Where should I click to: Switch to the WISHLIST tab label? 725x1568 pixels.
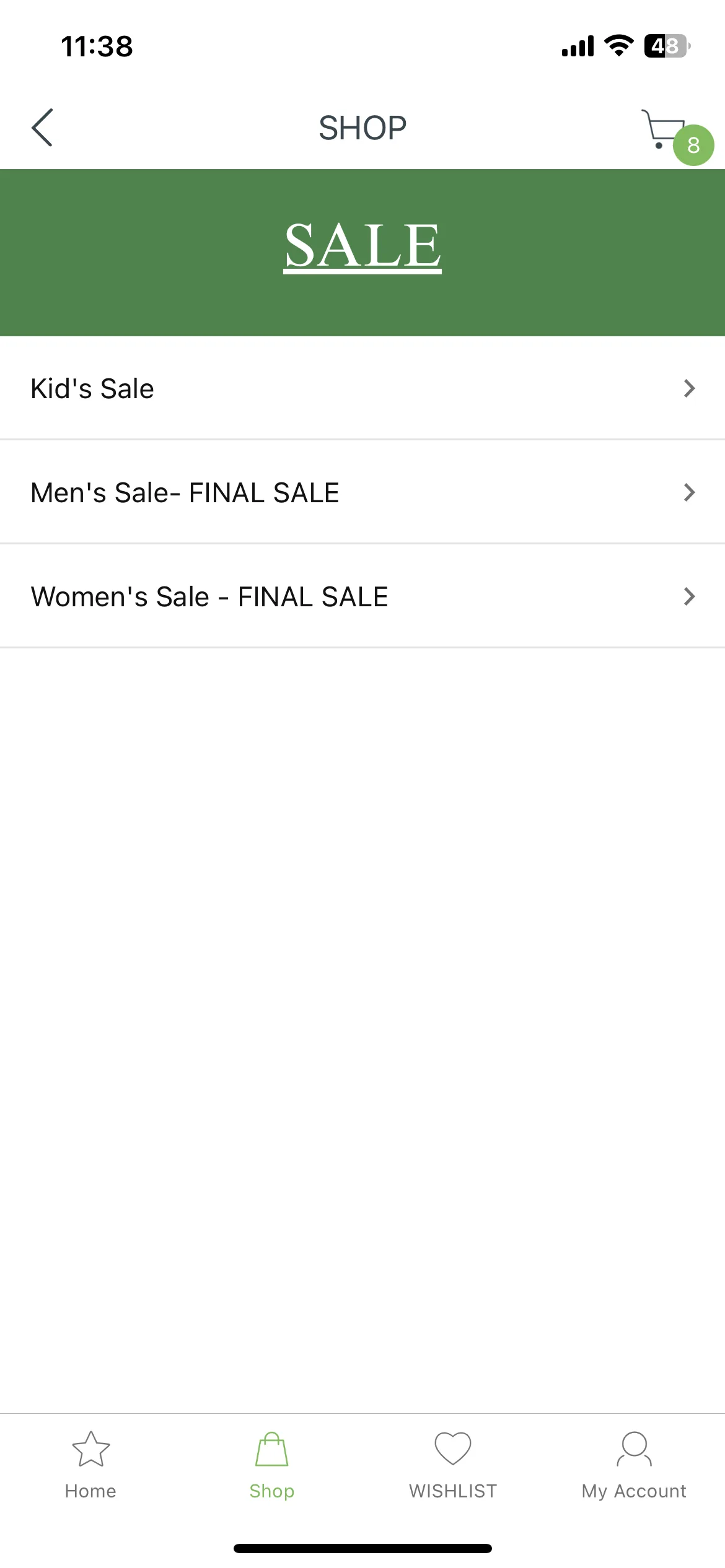pyautogui.click(x=453, y=1491)
